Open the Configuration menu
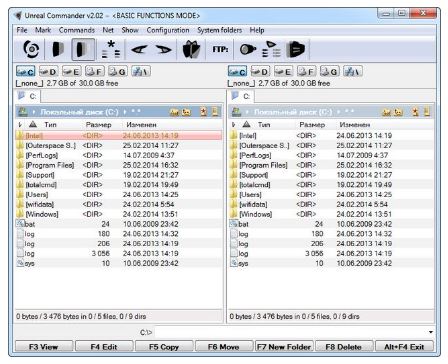 click(168, 30)
